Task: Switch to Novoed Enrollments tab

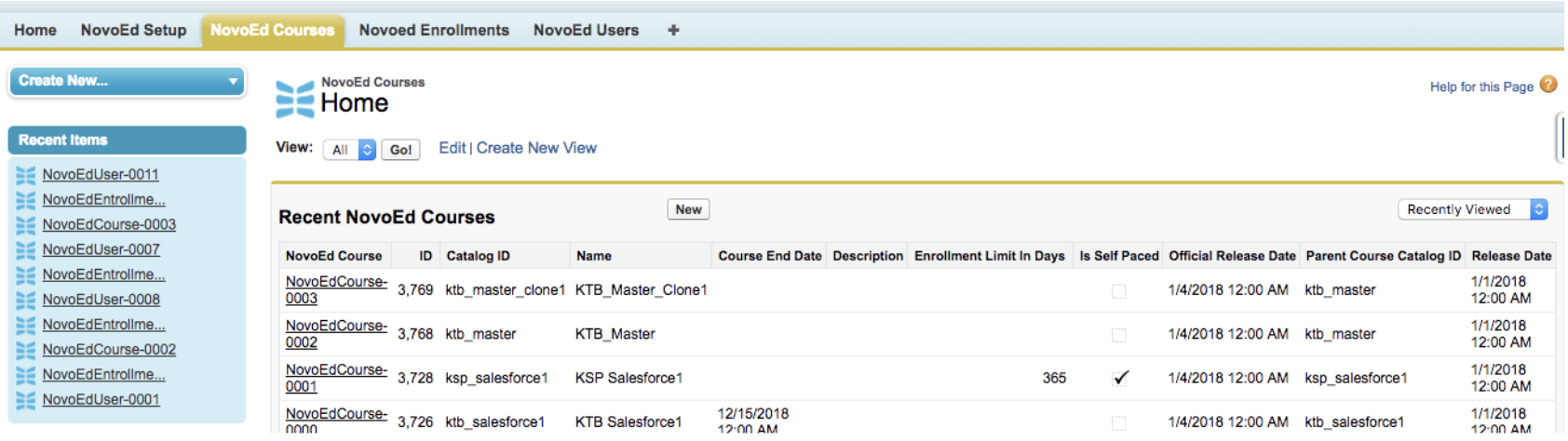Action: point(434,30)
